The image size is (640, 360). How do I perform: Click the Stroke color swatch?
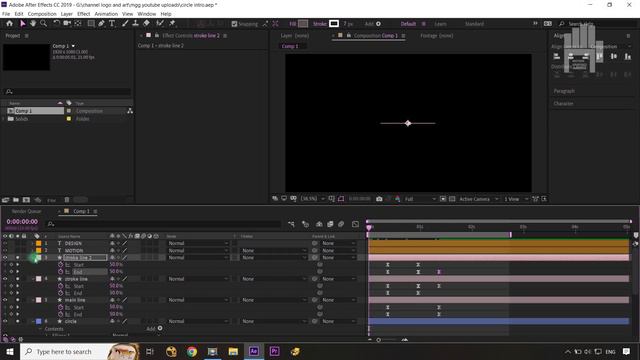pyautogui.click(x=334, y=24)
